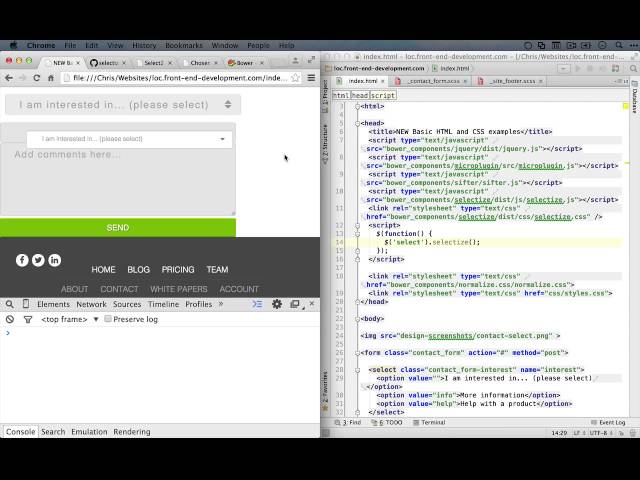Open the LinkedIn footer icon
Image resolution: width=640 pixels, height=480 pixels.
pyautogui.click(x=55, y=260)
